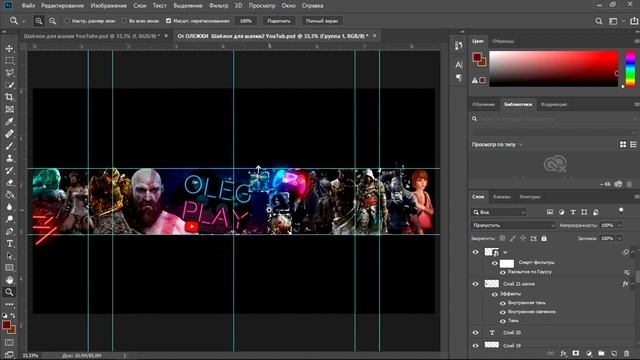
Task: Select the Brush tool
Action: point(9,146)
